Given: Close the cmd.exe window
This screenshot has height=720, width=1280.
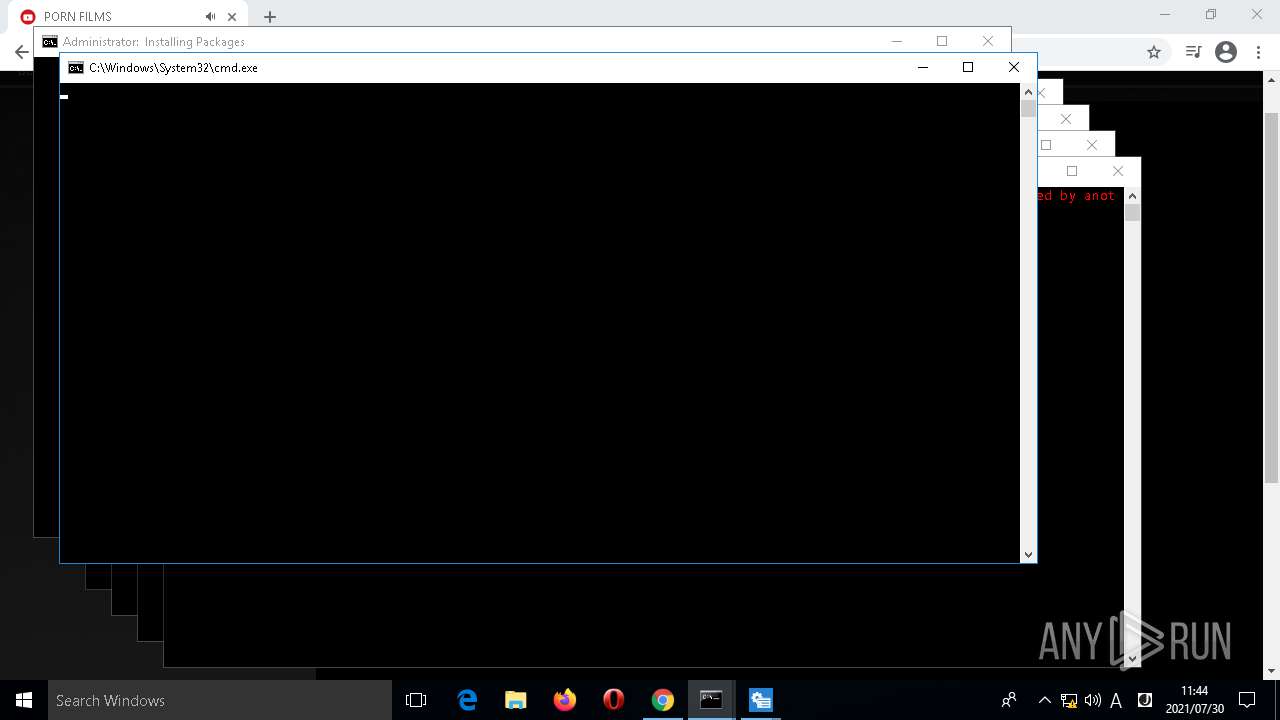Looking at the screenshot, I should pyautogui.click(x=1013, y=67).
